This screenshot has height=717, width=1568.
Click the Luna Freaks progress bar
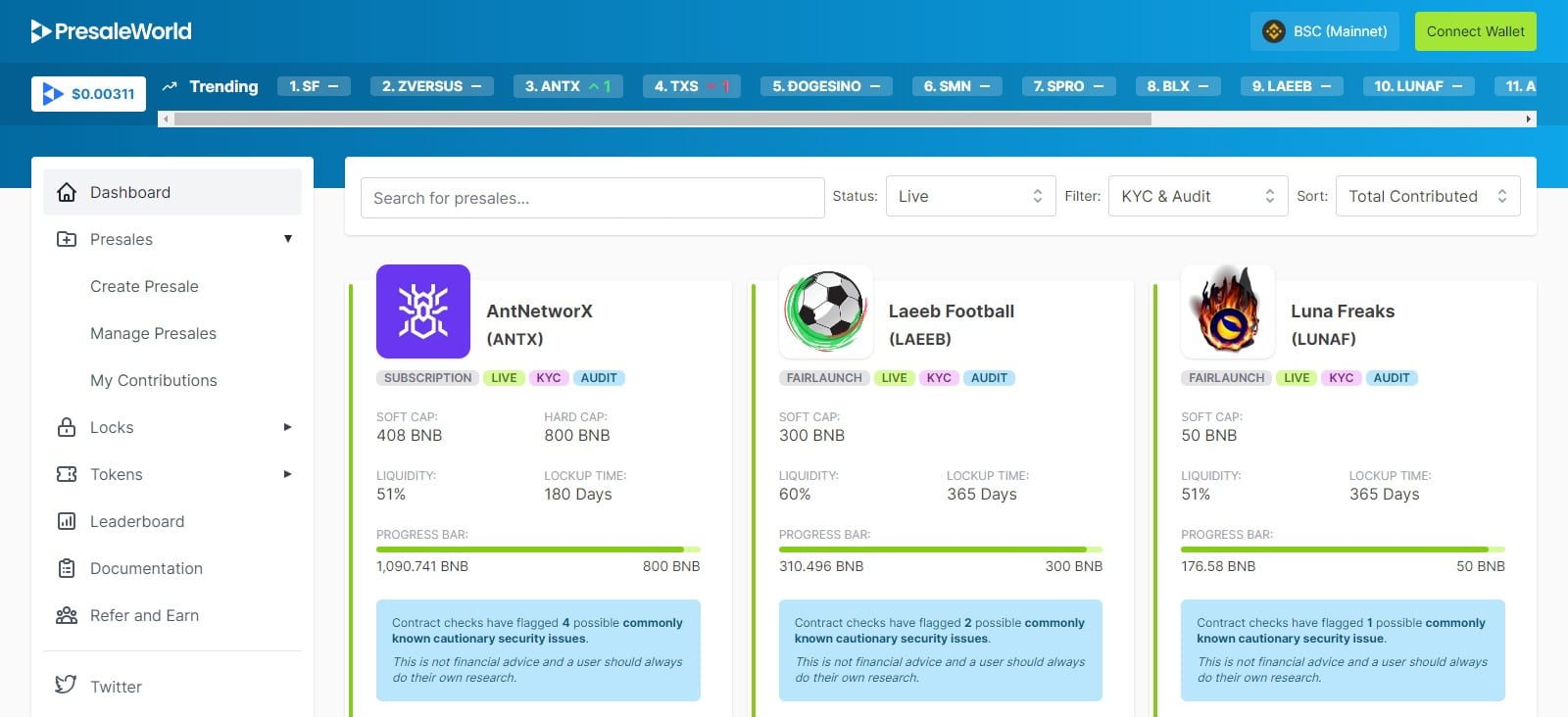pos(1343,550)
